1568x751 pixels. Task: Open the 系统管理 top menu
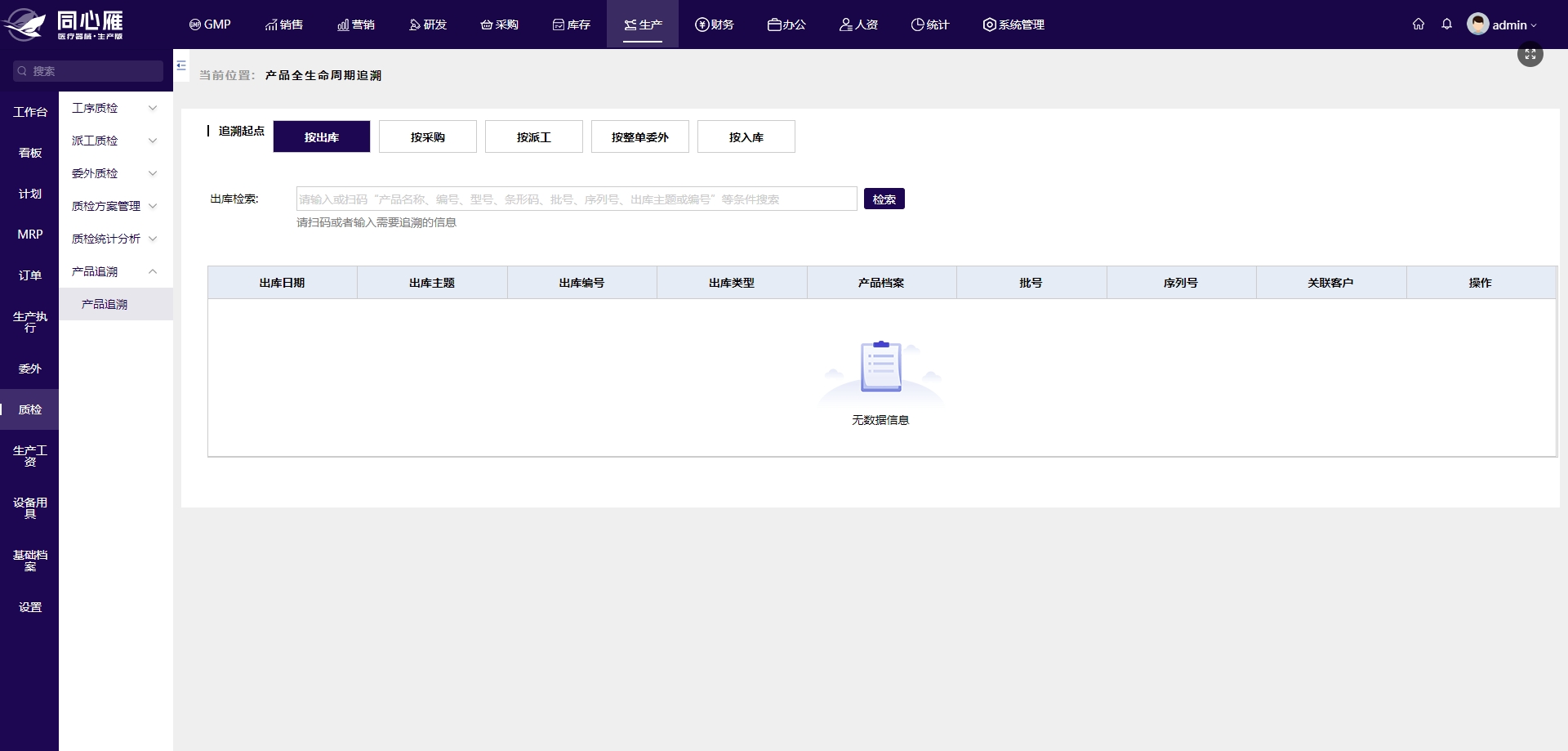click(1013, 25)
